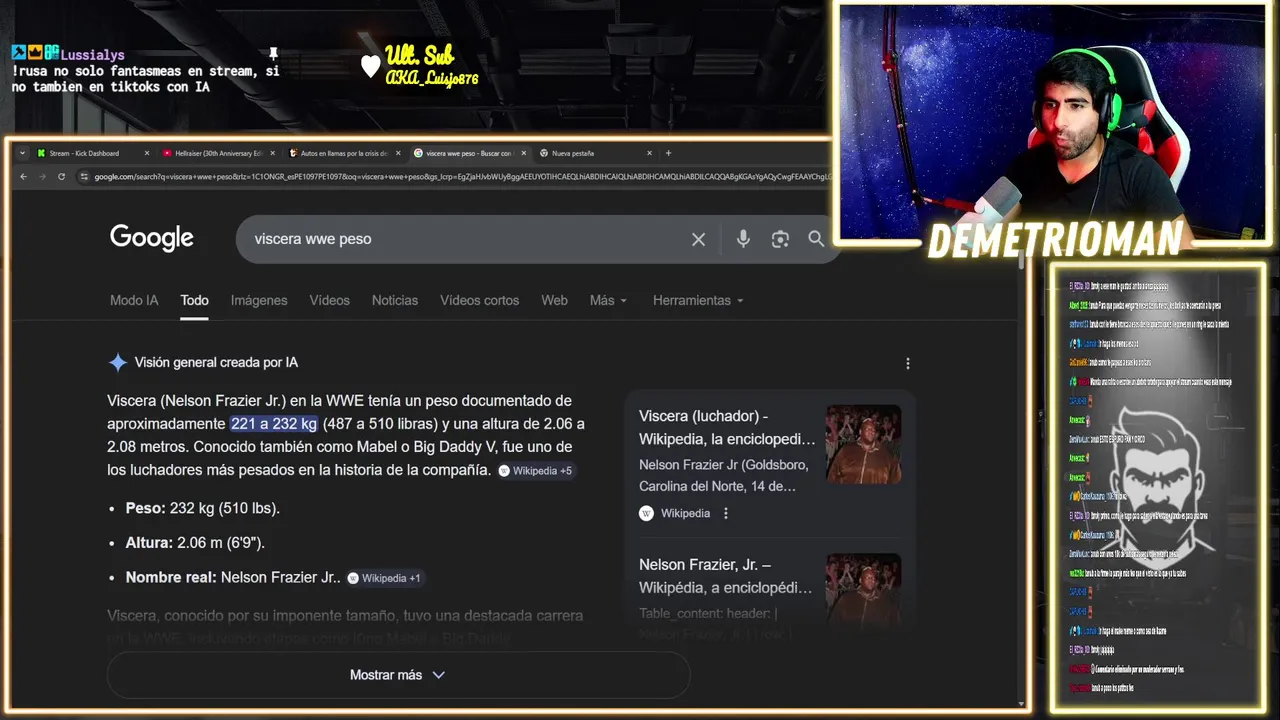
Task: Open the tab search dropdown arrow
Action: (x=22, y=153)
